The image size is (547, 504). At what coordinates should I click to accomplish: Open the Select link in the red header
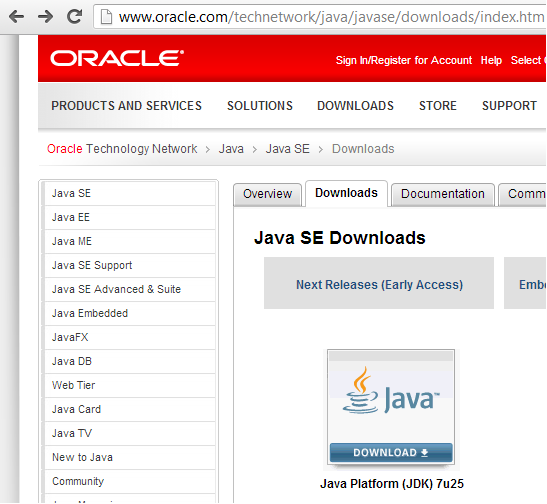(x=528, y=60)
